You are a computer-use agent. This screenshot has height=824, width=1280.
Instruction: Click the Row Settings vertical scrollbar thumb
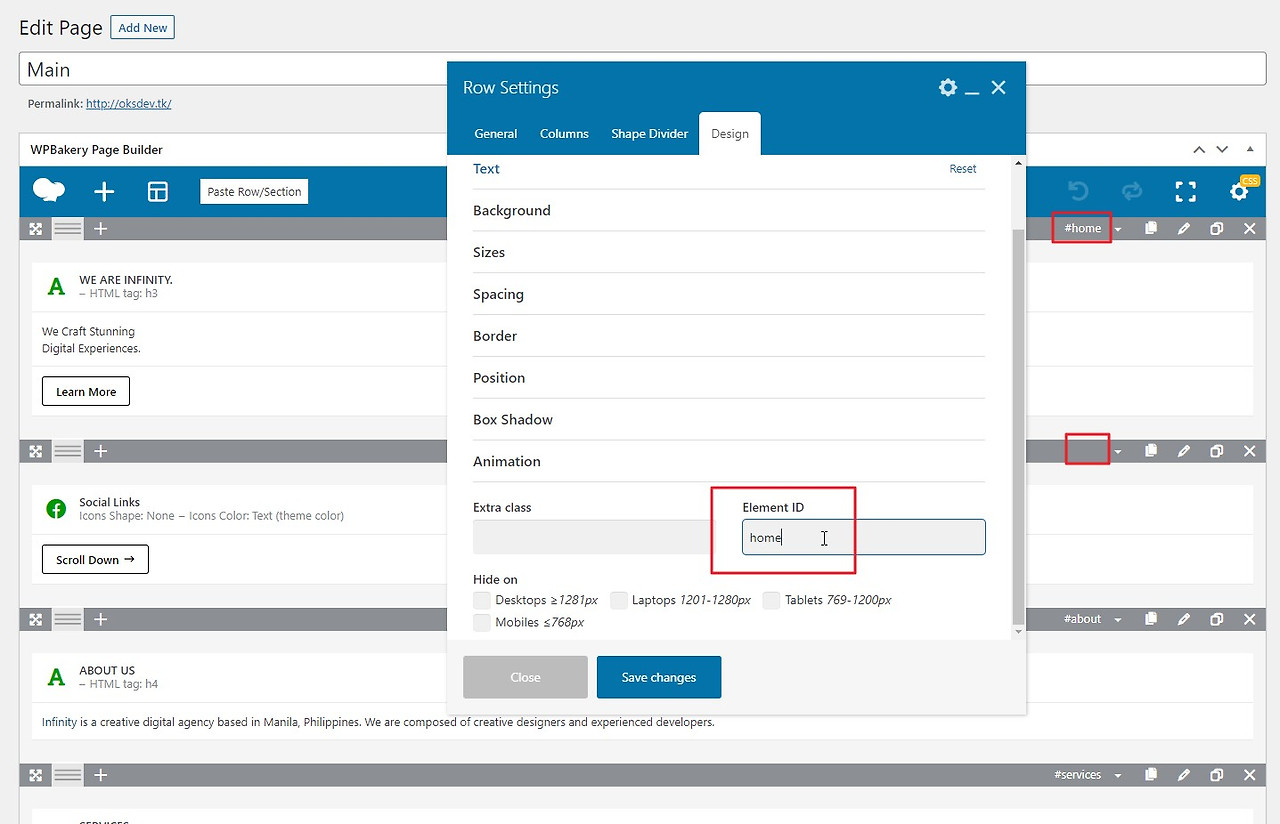[x=1018, y=425]
